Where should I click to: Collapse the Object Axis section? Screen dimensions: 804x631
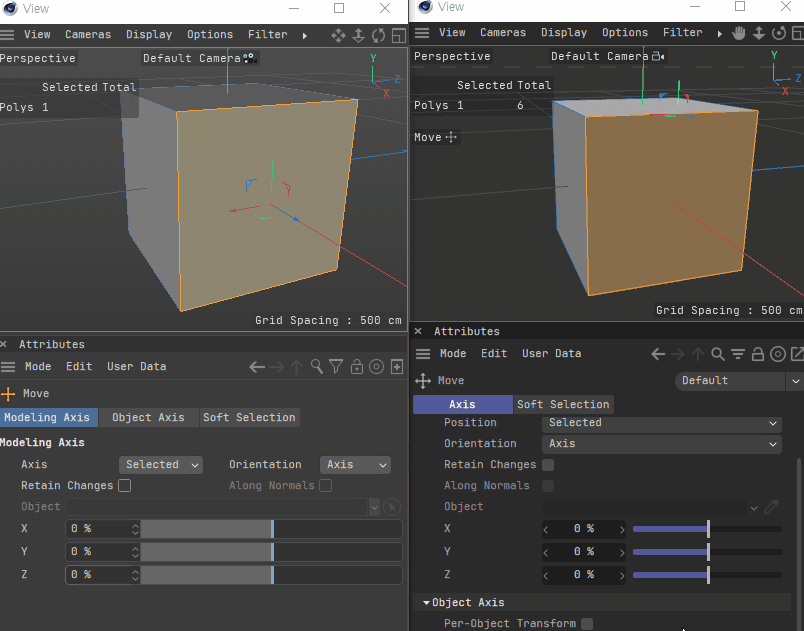(x=427, y=603)
